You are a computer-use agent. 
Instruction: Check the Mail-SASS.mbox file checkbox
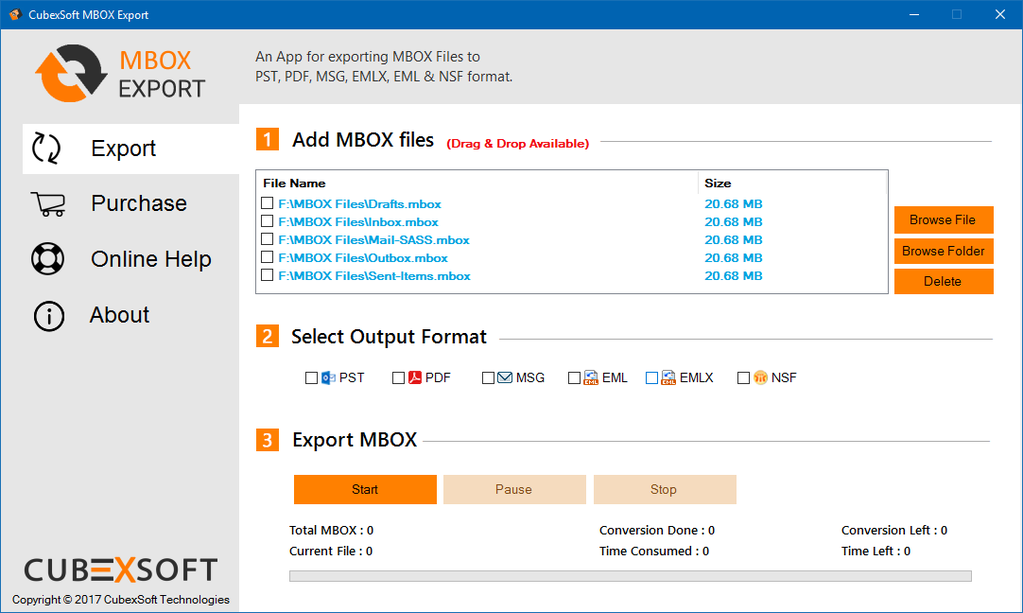click(x=267, y=239)
